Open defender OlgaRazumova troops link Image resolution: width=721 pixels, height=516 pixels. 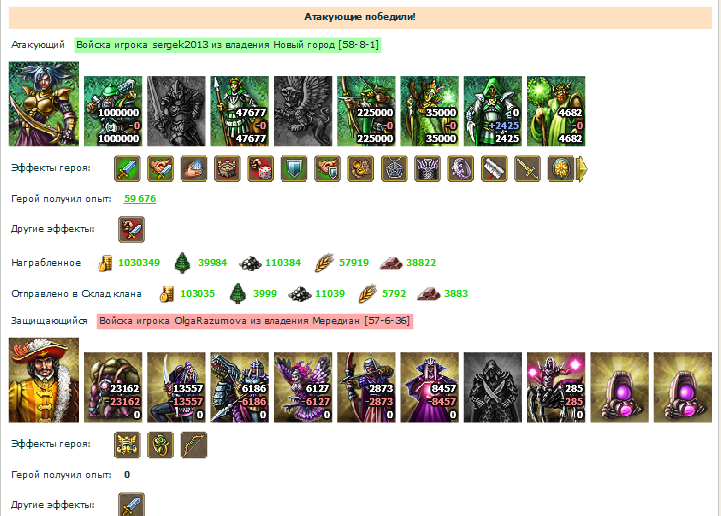255,321
